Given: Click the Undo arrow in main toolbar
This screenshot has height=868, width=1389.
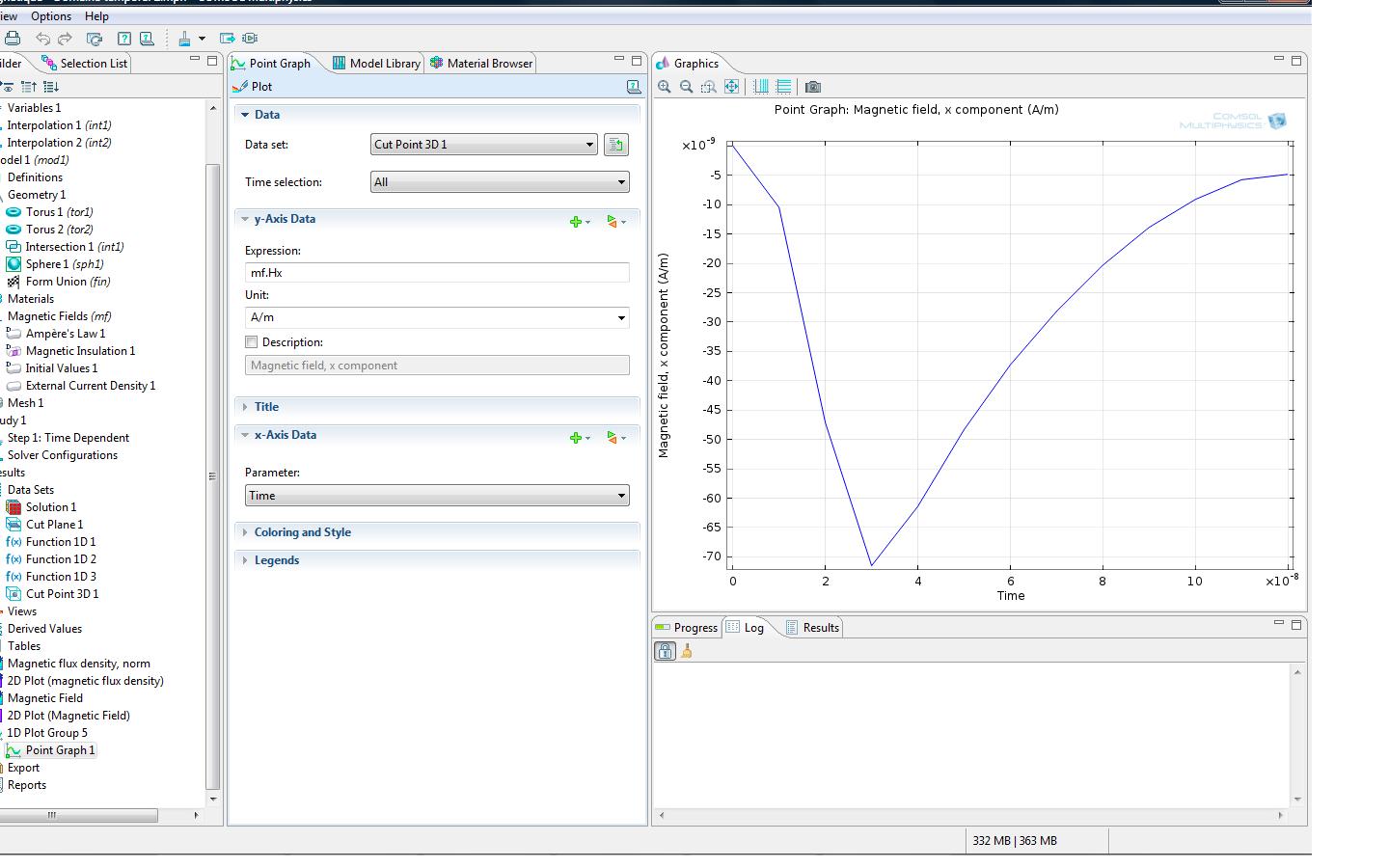Looking at the screenshot, I should pos(42,39).
